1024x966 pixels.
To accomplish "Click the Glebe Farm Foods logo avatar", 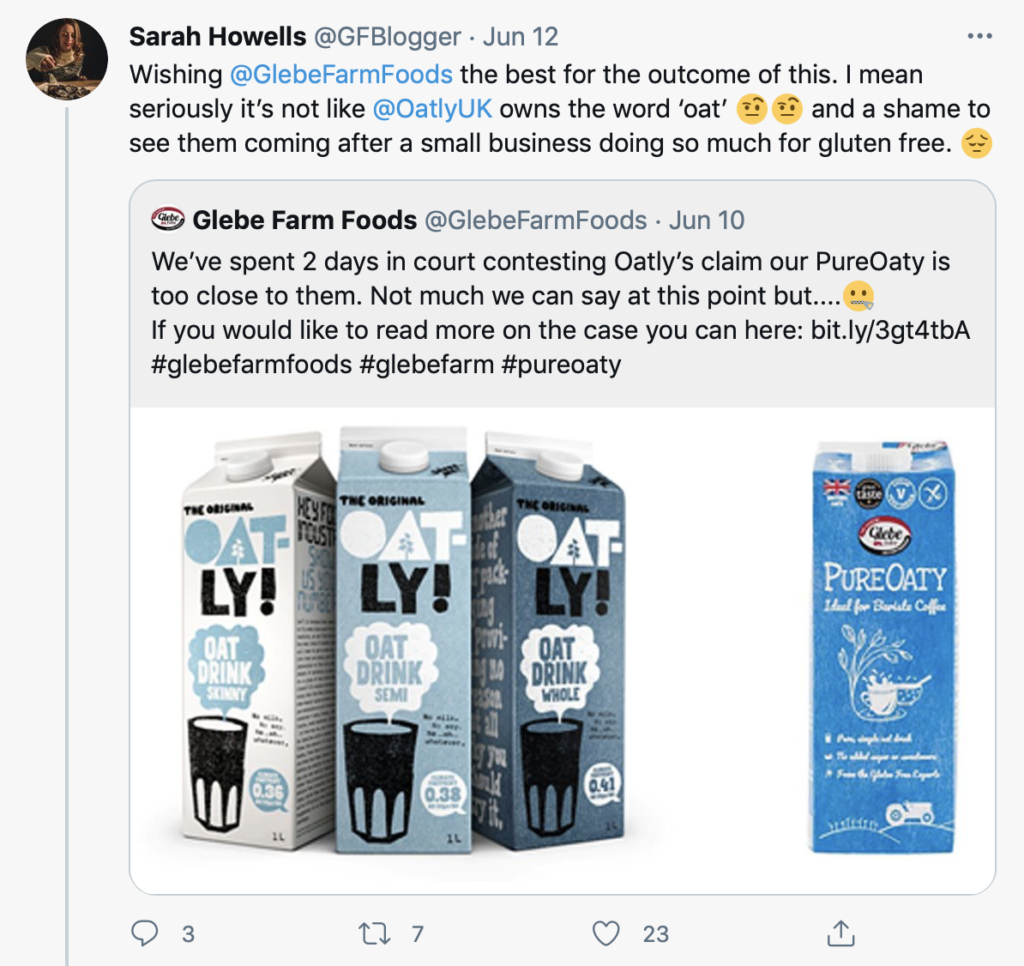I will [168, 219].
